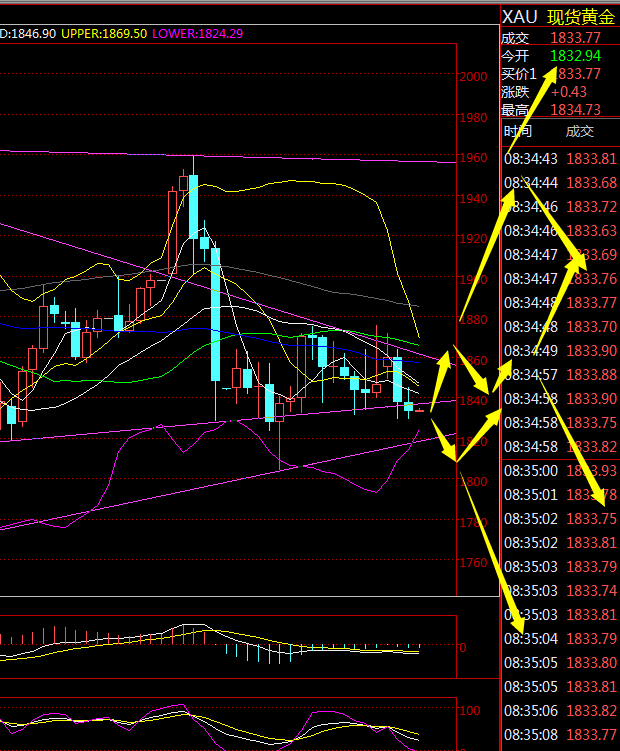Click the LOWER:1824.29 Bollinger band label
Image resolution: width=620 pixels, height=751 pixels.
[x=198, y=33]
